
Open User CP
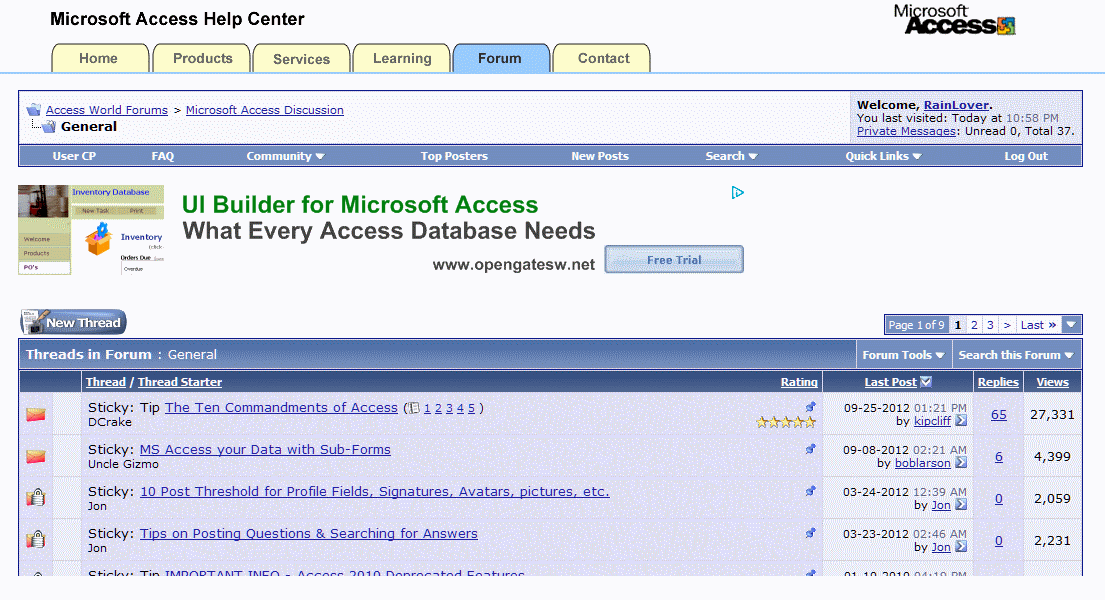74,157
